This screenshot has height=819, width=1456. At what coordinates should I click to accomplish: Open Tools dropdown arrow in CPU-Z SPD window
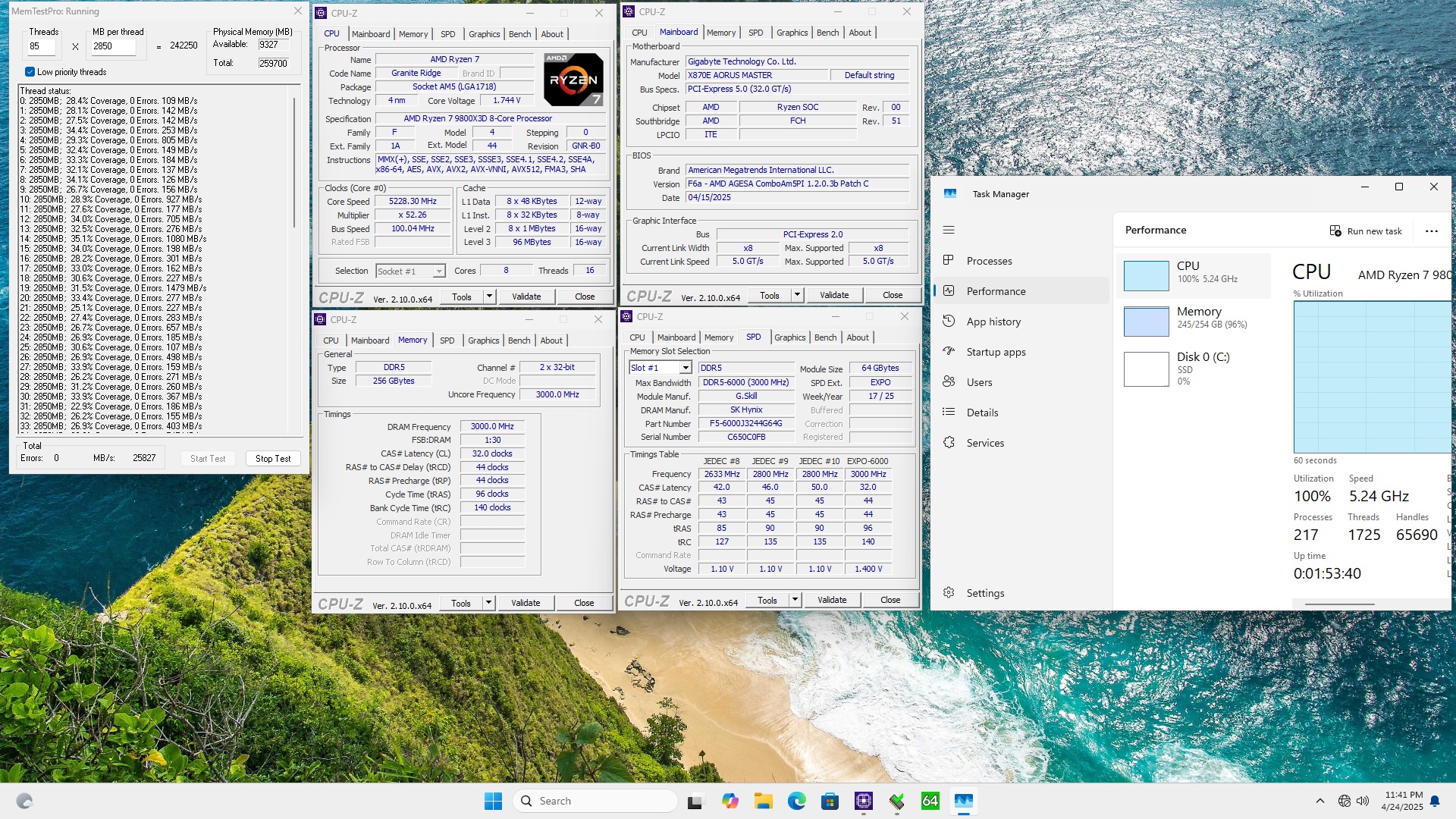click(795, 600)
